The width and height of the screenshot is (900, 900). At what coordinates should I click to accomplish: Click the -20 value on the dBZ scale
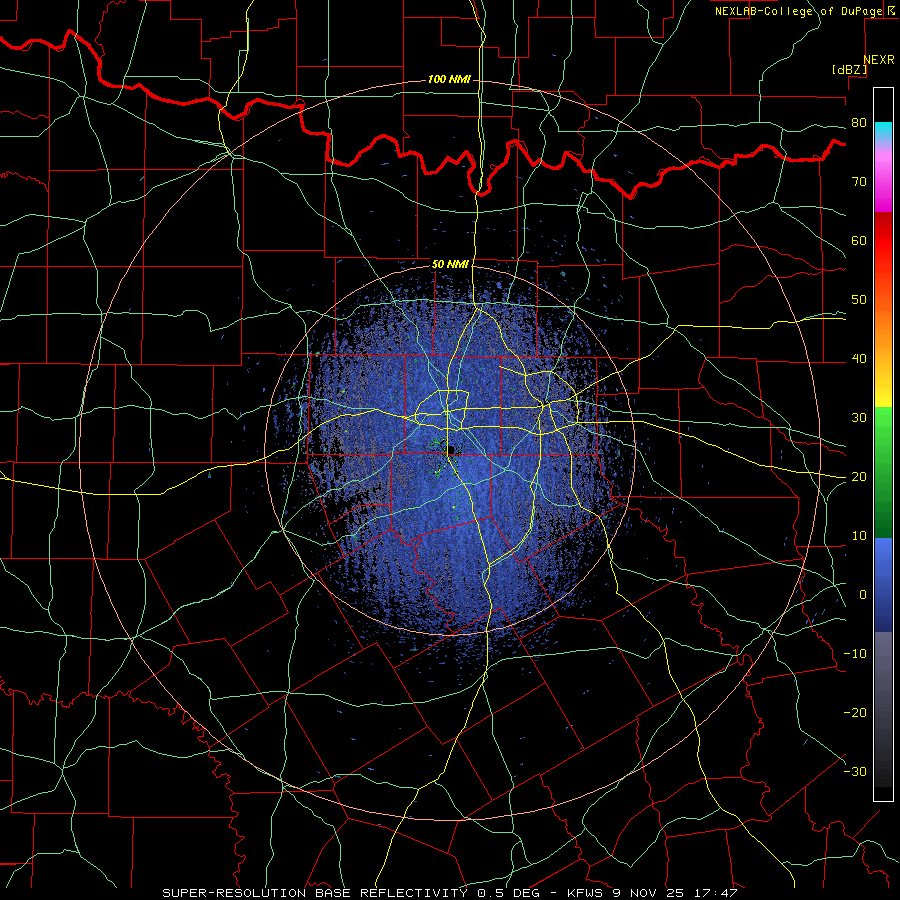click(x=855, y=713)
